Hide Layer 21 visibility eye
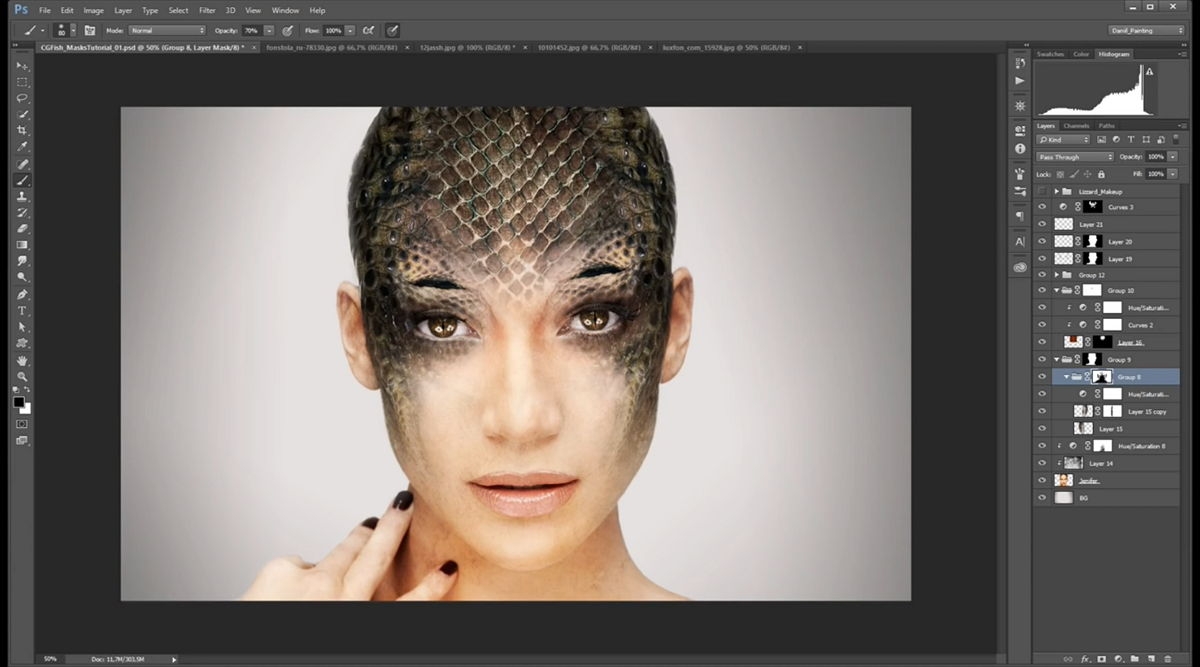The image size is (1200, 667). [1042, 225]
